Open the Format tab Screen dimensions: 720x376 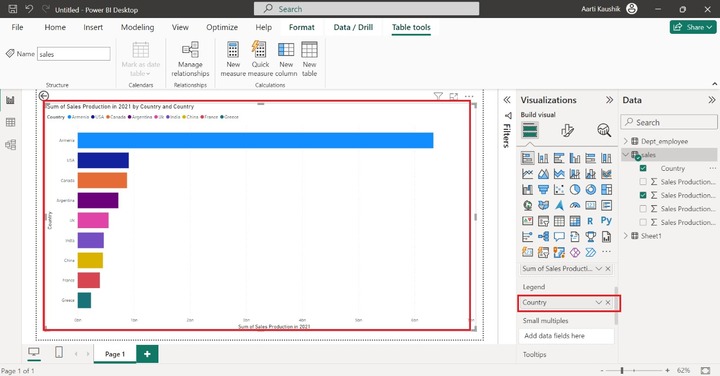[x=302, y=27]
